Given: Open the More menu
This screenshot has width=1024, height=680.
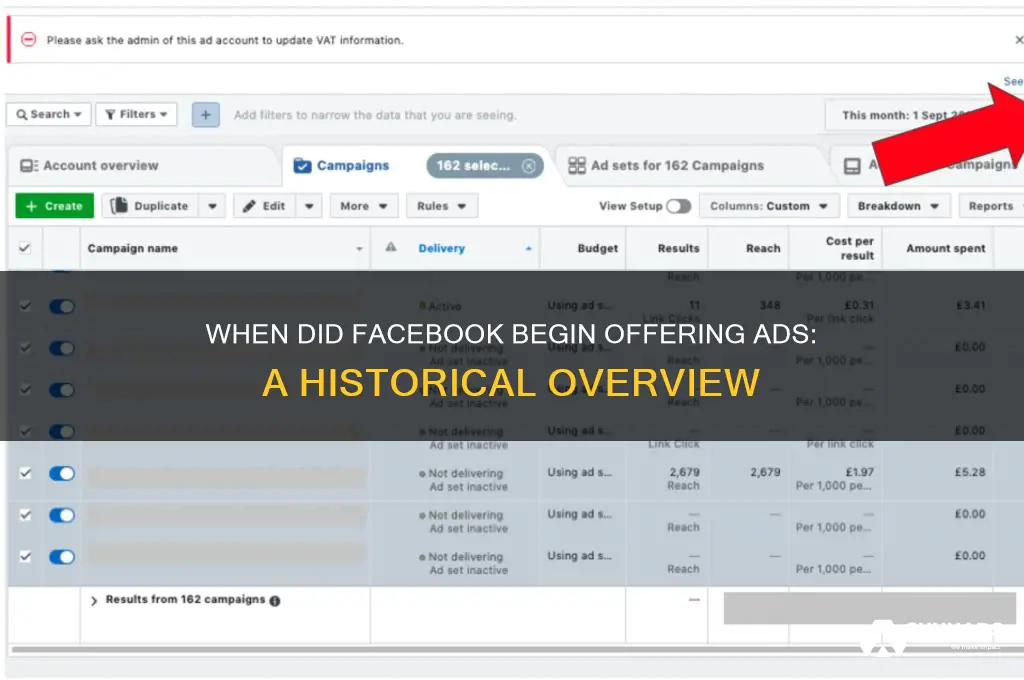Looking at the screenshot, I should (x=364, y=206).
